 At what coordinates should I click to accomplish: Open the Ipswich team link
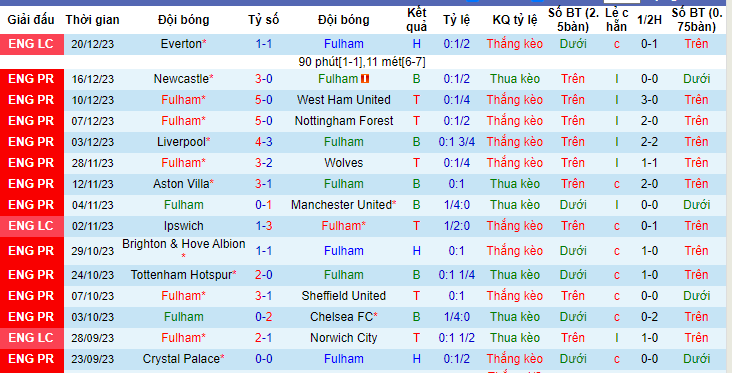[183, 226]
